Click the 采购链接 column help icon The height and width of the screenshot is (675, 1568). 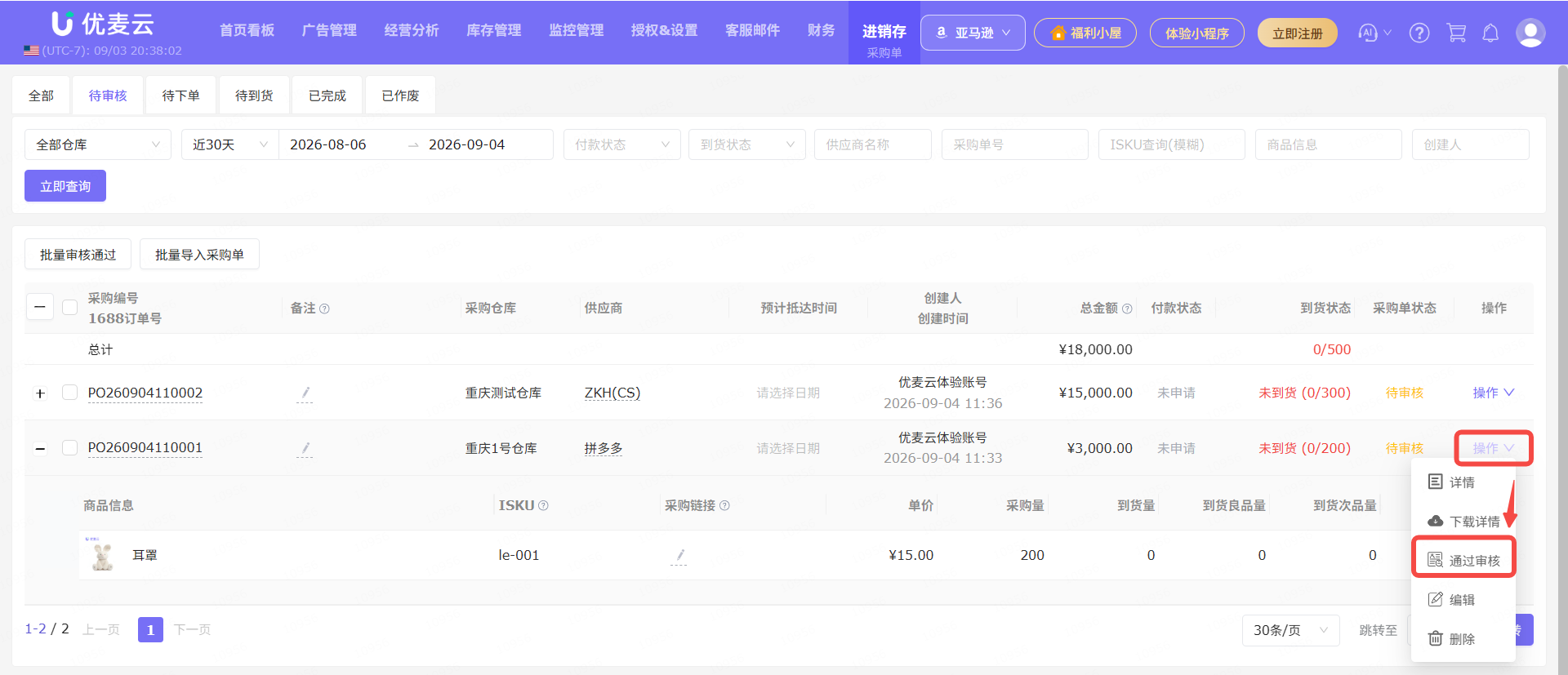(x=724, y=506)
